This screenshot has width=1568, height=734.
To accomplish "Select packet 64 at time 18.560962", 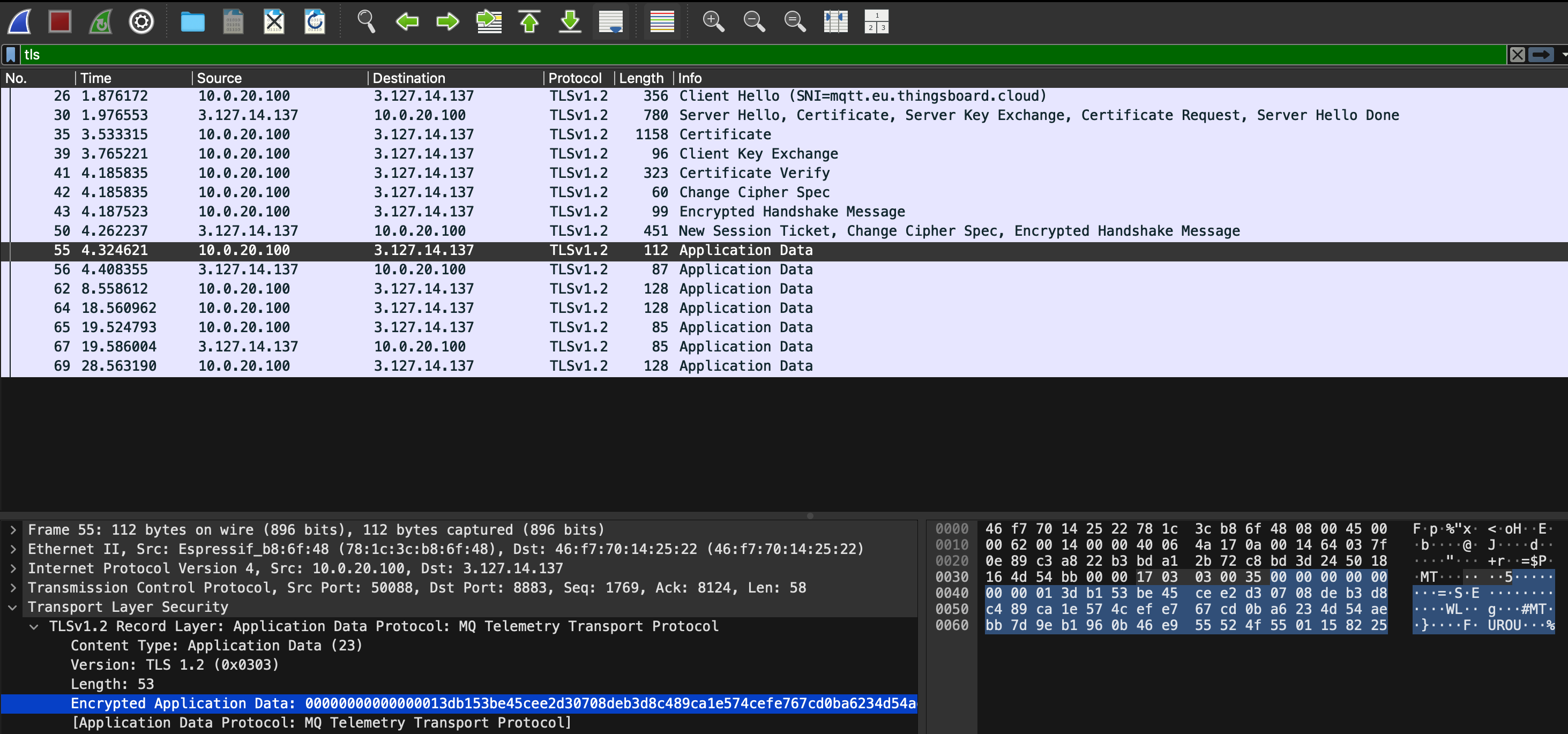I will tap(784, 309).
